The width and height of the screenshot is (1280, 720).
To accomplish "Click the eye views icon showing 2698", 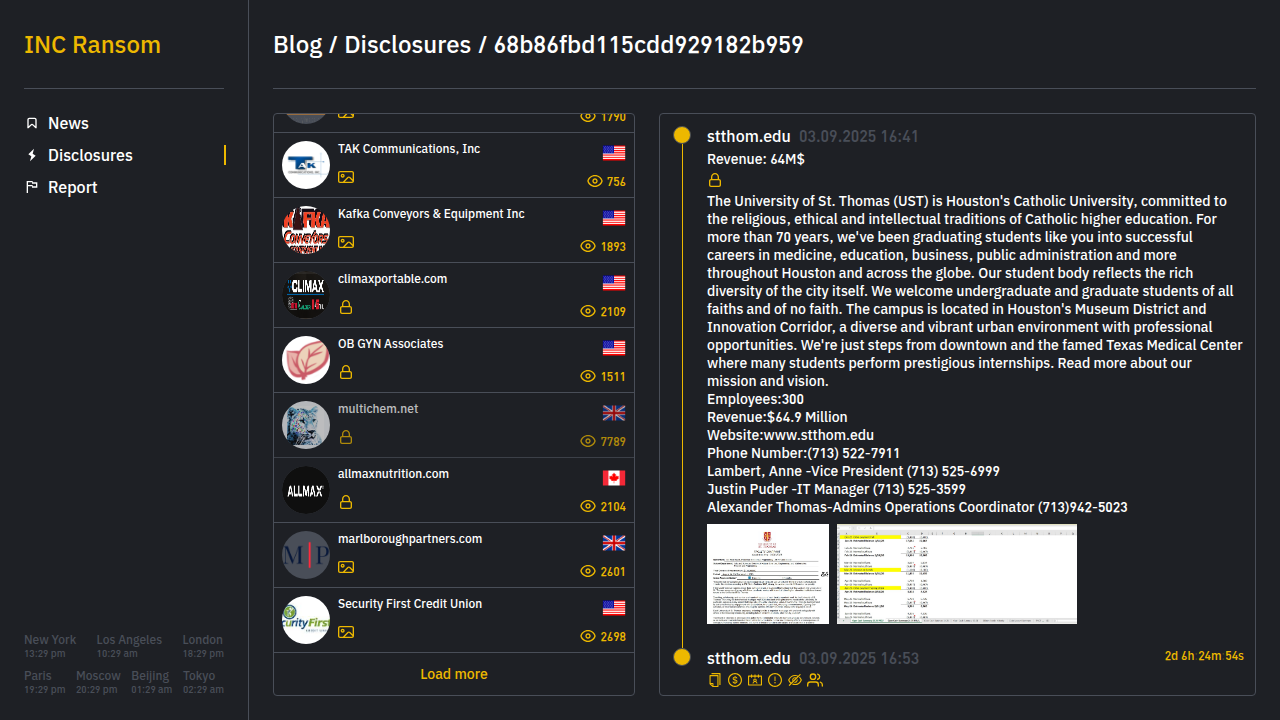I will point(588,637).
